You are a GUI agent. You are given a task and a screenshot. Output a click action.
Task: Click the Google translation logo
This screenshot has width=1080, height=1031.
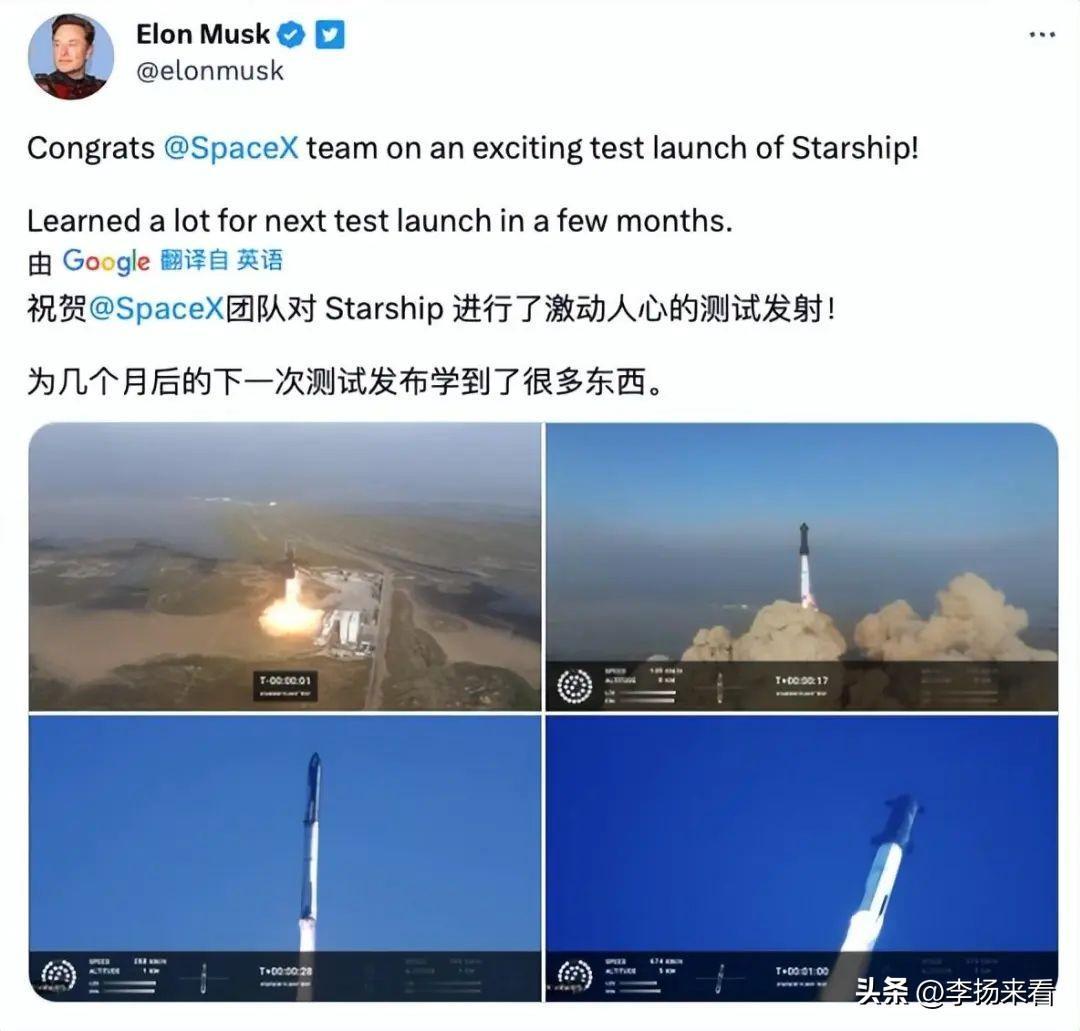[x=106, y=261]
